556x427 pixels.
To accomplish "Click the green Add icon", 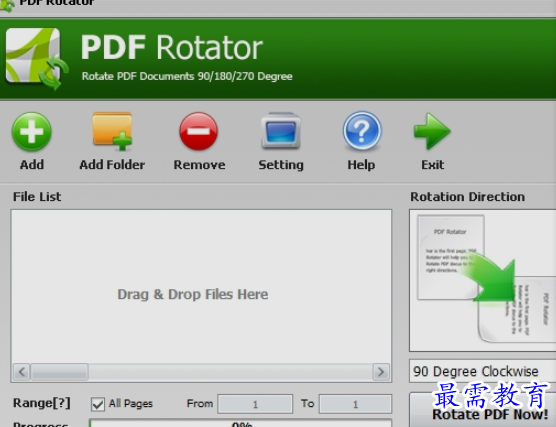I will [x=32, y=132].
